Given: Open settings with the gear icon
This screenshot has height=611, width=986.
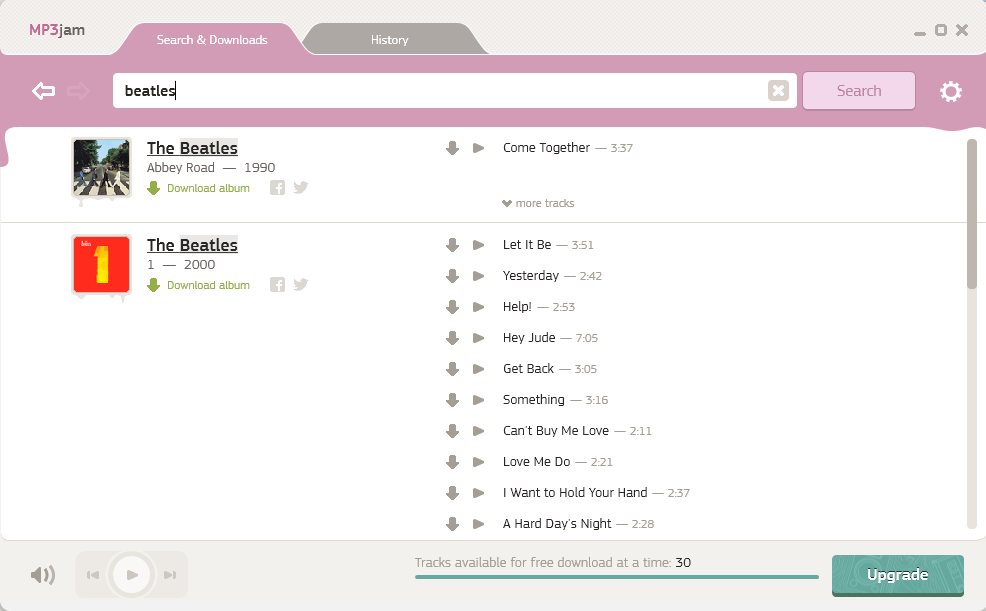Looking at the screenshot, I should (951, 92).
